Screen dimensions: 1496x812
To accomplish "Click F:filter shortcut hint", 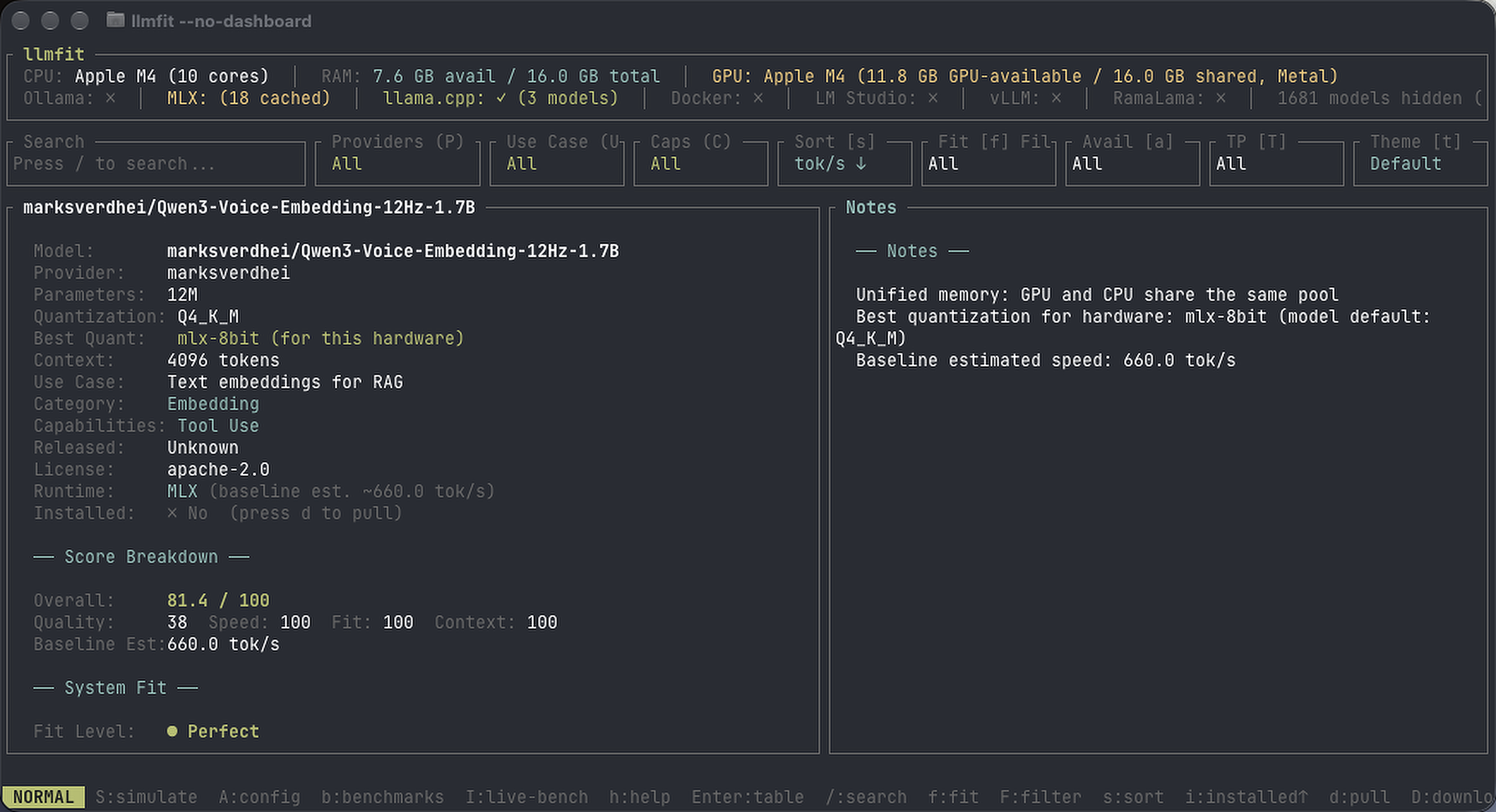I will [1040, 797].
